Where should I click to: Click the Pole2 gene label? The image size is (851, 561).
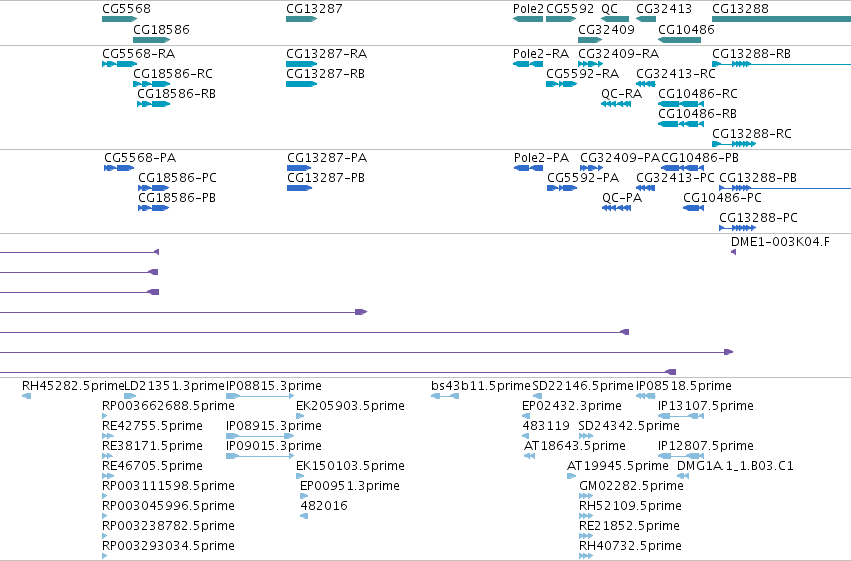coord(528,9)
